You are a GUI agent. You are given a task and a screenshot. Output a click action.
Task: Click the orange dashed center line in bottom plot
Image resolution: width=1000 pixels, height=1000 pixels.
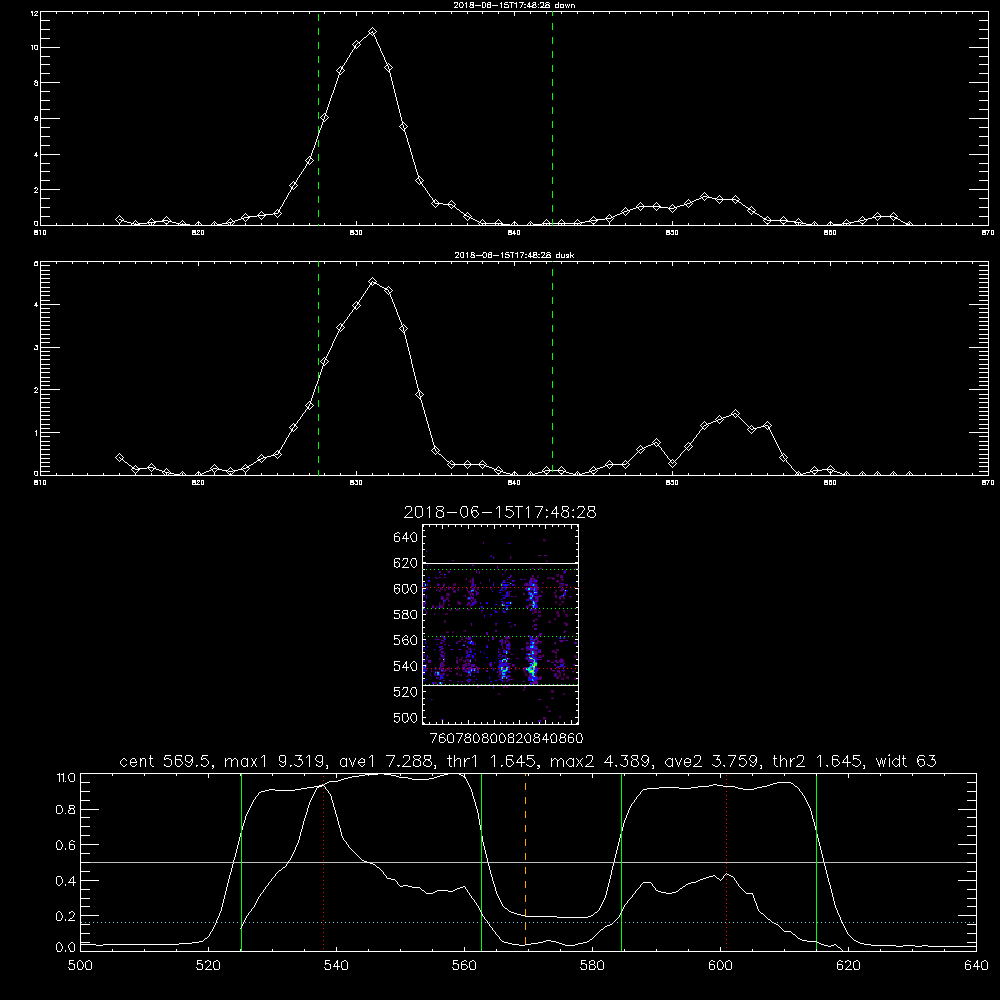pos(526,861)
